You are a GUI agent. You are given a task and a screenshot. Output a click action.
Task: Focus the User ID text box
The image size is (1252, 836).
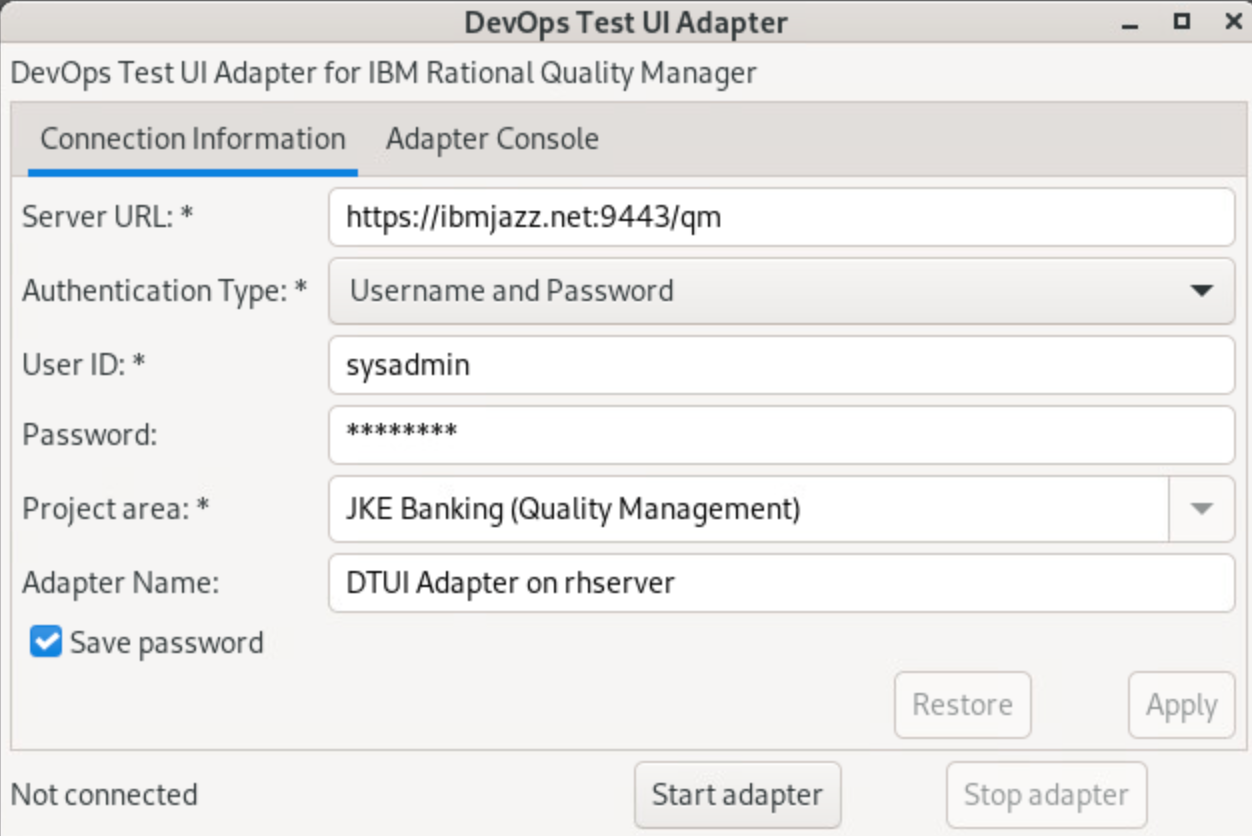tap(781, 366)
